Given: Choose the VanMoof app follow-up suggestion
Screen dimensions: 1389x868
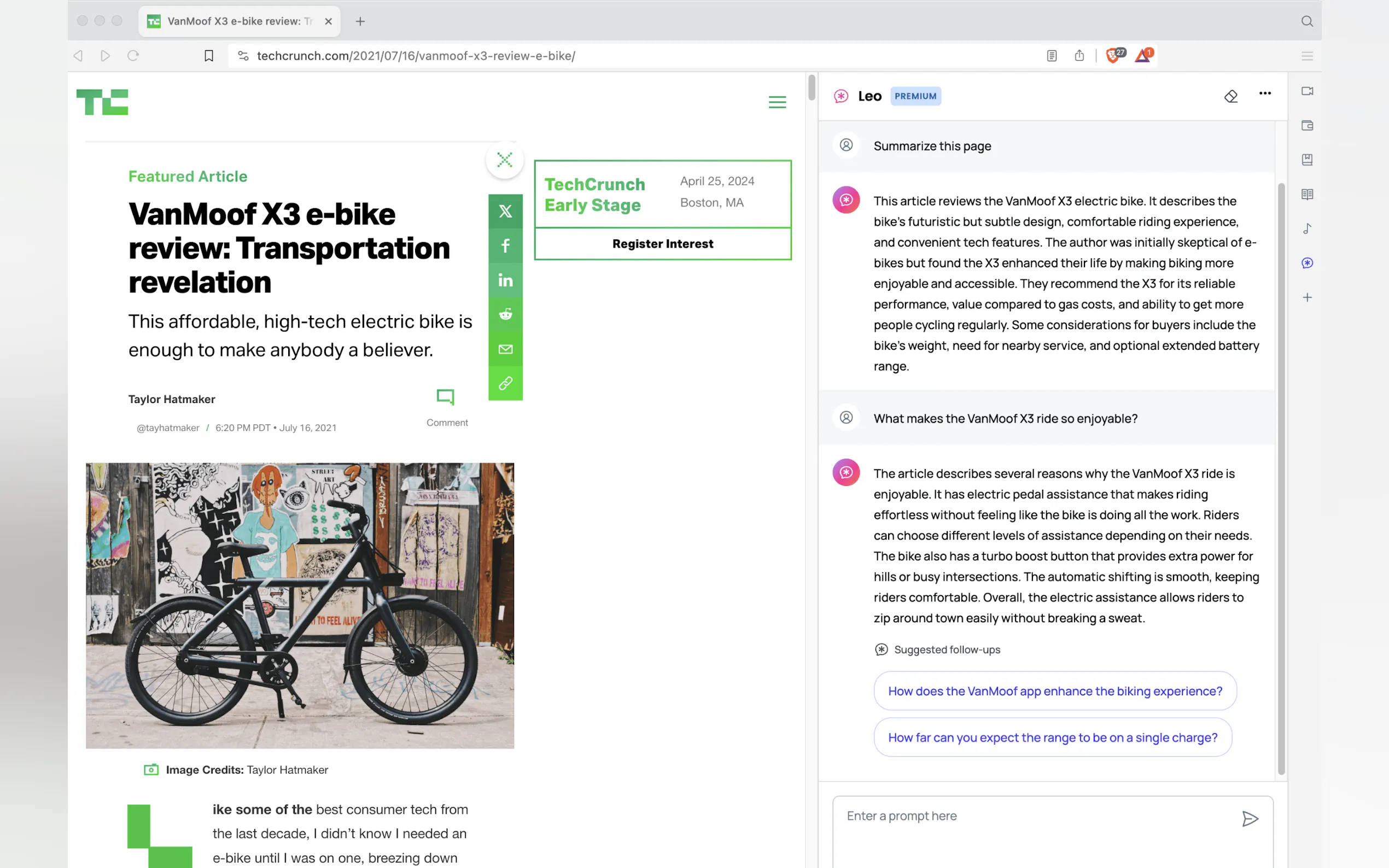Looking at the screenshot, I should [1054, 691].
